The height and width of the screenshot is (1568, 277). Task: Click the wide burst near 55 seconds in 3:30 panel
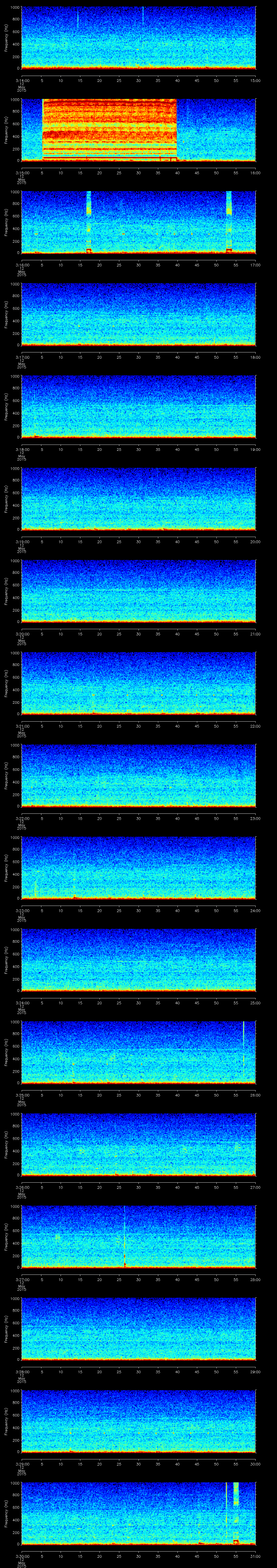pos(236,1513)
